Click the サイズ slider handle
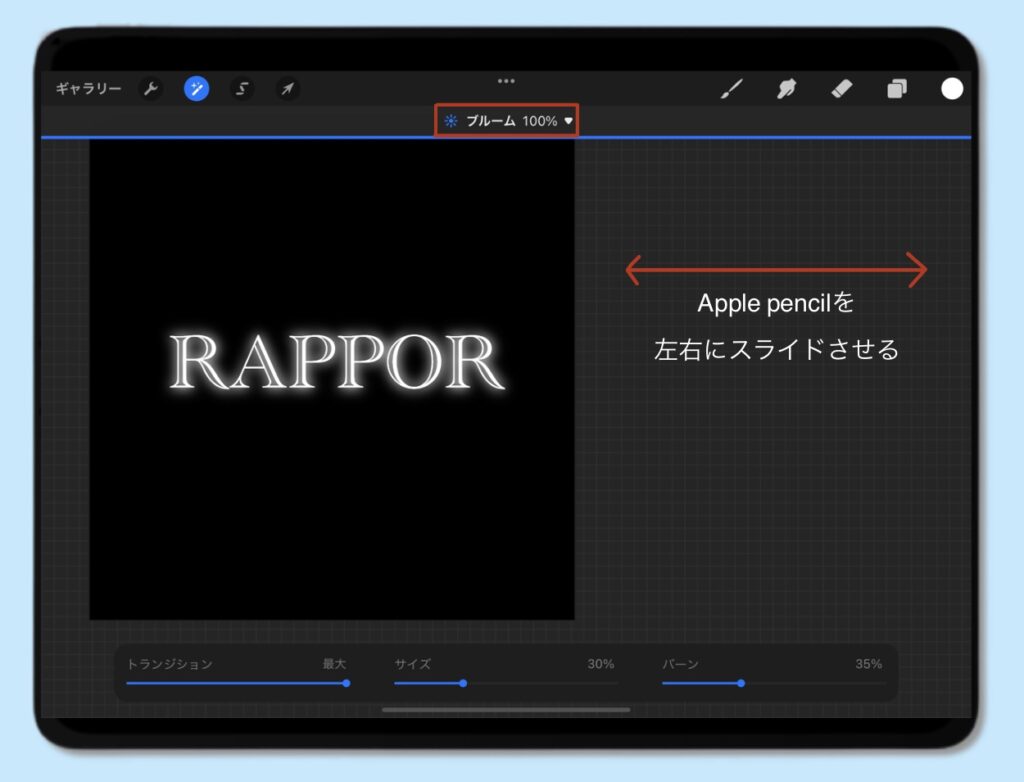Screen dimensions: 1024x782 tap(463, 683)
